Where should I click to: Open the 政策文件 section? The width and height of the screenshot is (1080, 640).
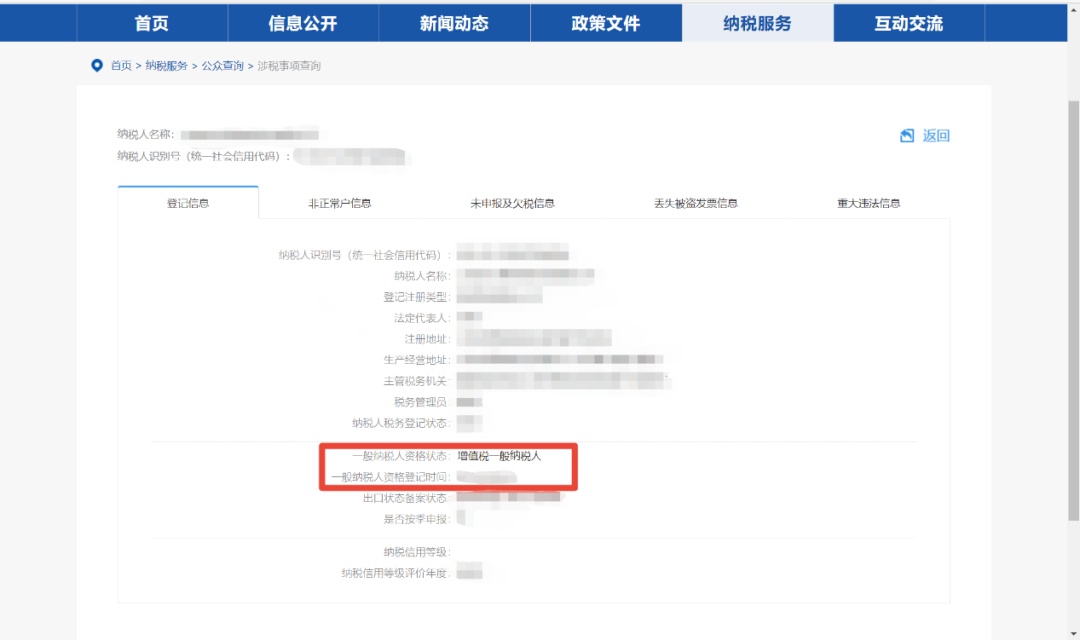click(604, 23)
